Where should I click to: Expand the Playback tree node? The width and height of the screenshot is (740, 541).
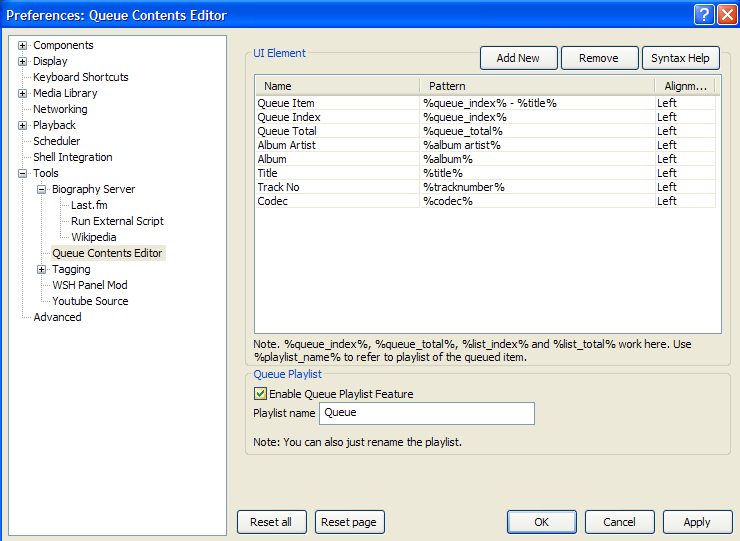pos(23,125)
